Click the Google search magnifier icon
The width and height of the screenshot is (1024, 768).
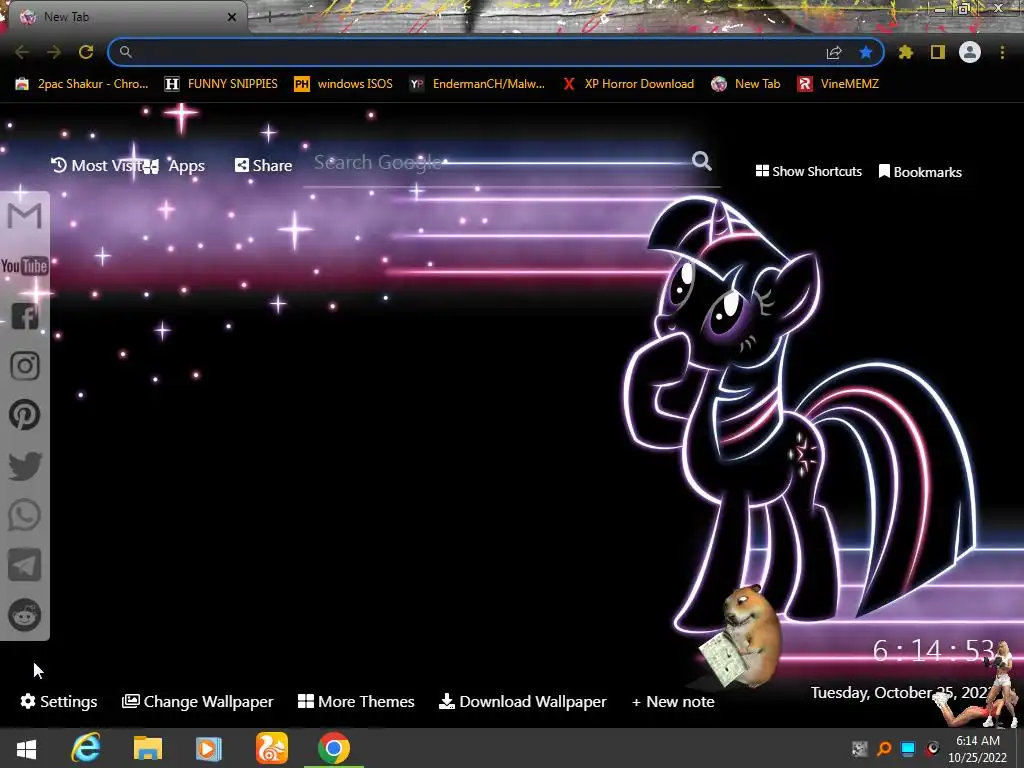coord(702,161)
